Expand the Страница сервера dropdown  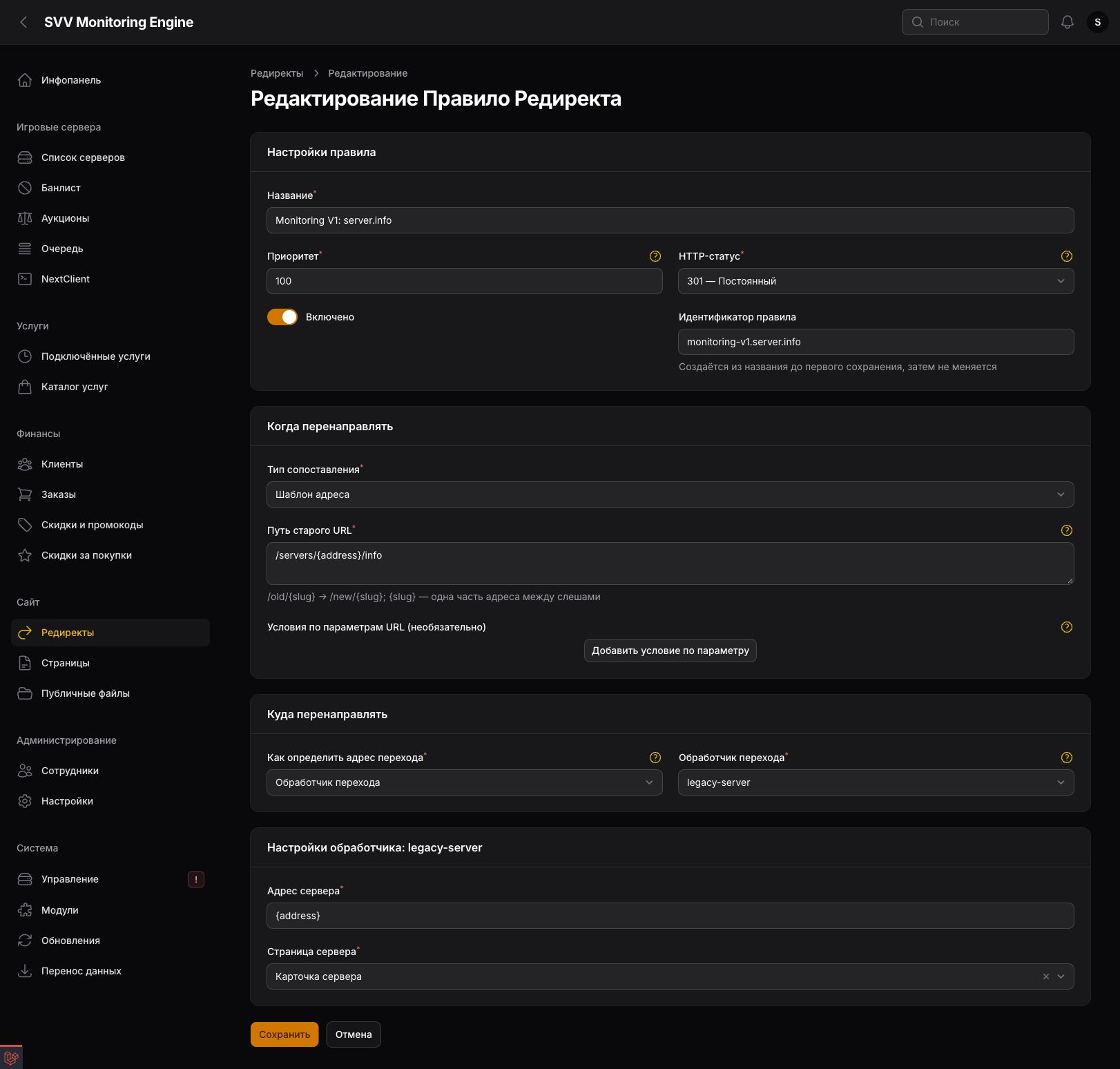point(1061,976)
